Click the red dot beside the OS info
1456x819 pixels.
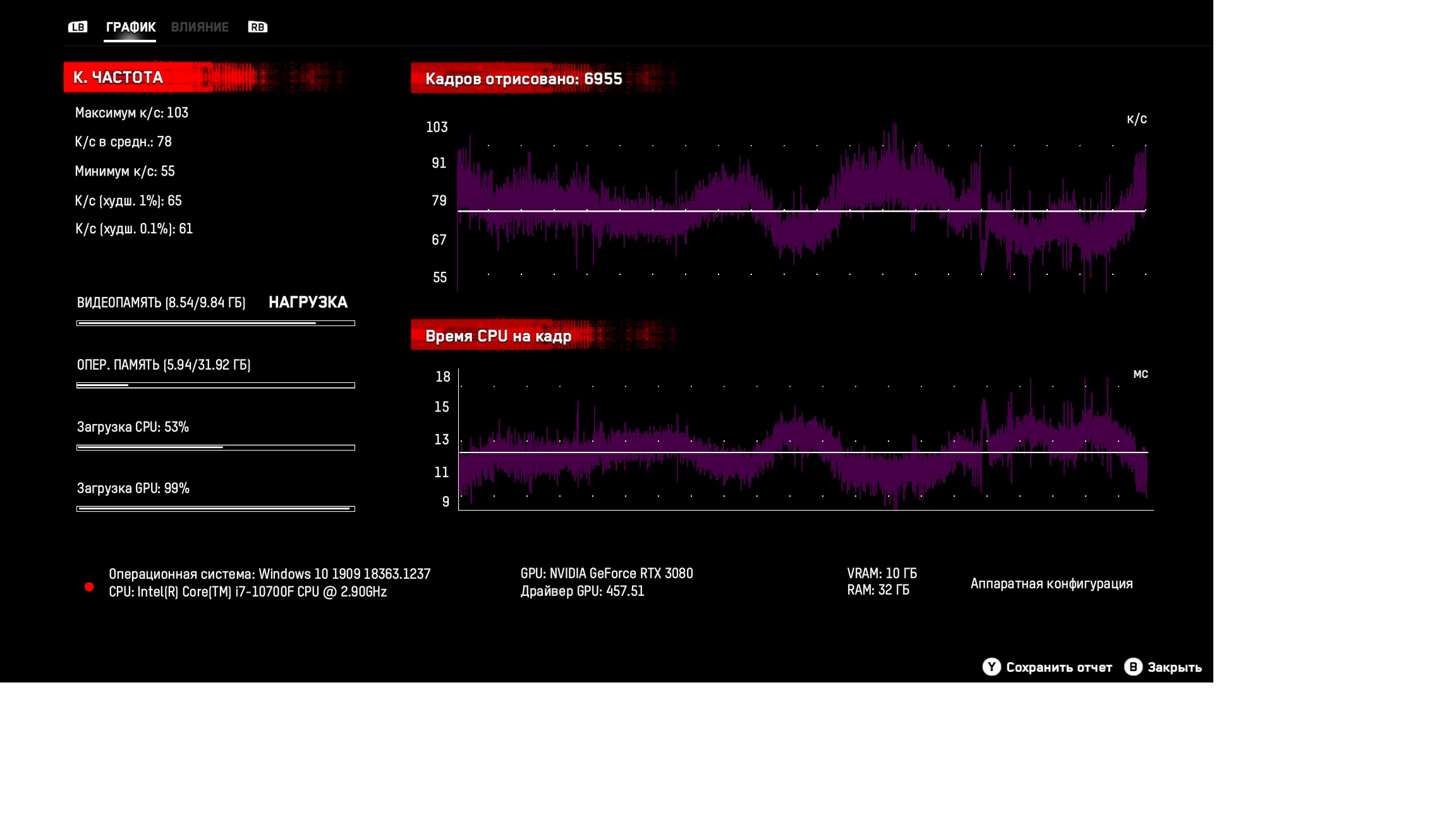click(x=89, y=587)
